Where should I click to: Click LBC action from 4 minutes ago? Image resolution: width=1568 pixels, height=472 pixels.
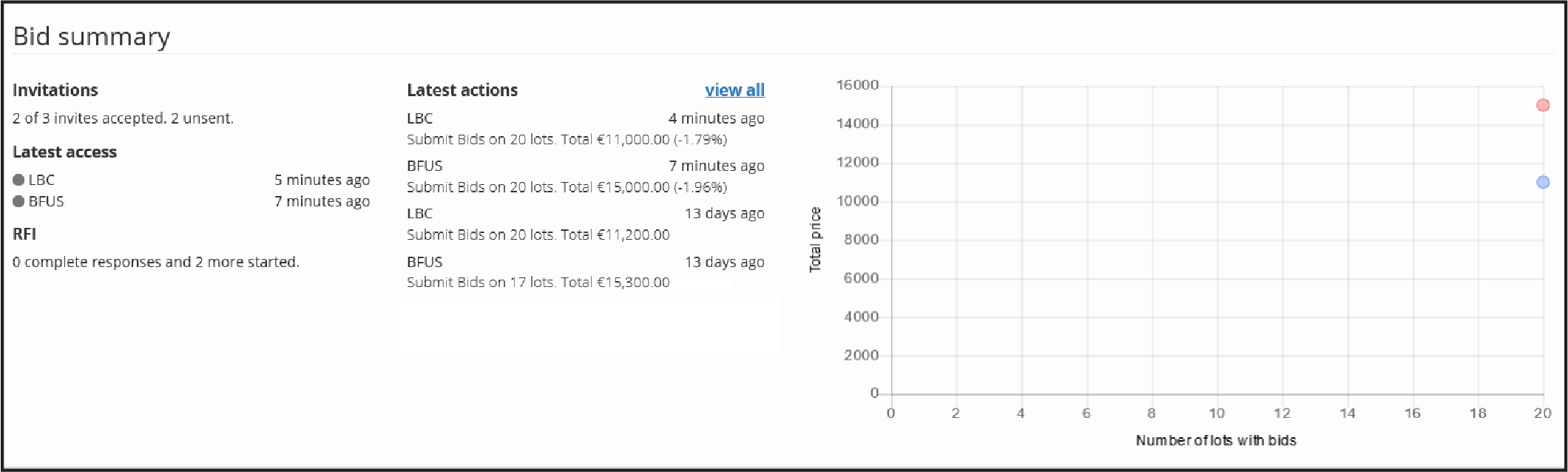(419, 118)
